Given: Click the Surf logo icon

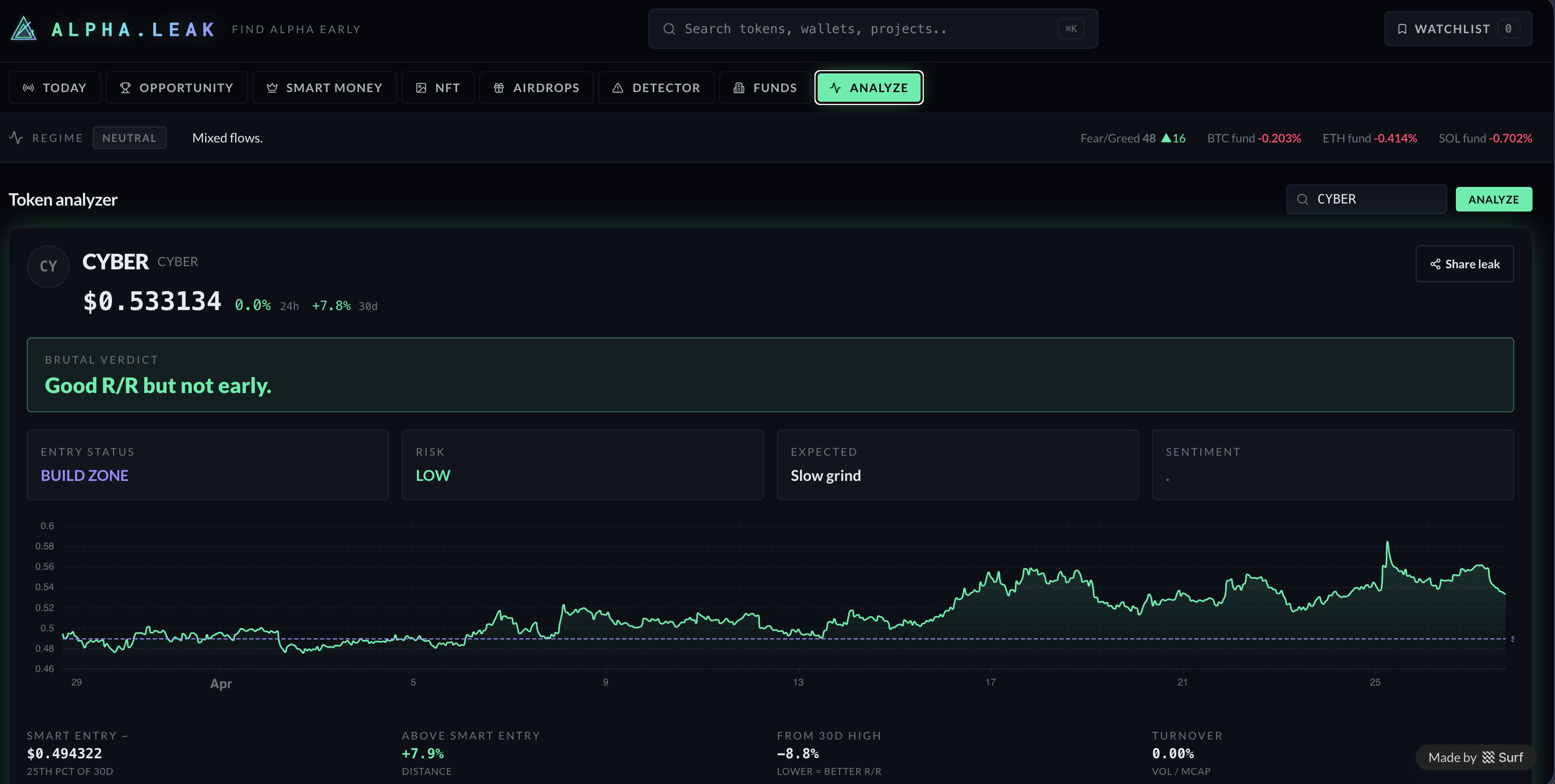Looking at the screenshot, I should click(x=1488, y=757).
